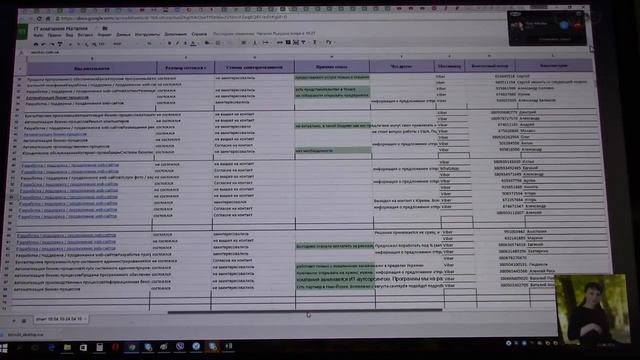Open Viber from the taskbar
The height and width of the screenshot is (360, 640).
click(x=180, y=347)
